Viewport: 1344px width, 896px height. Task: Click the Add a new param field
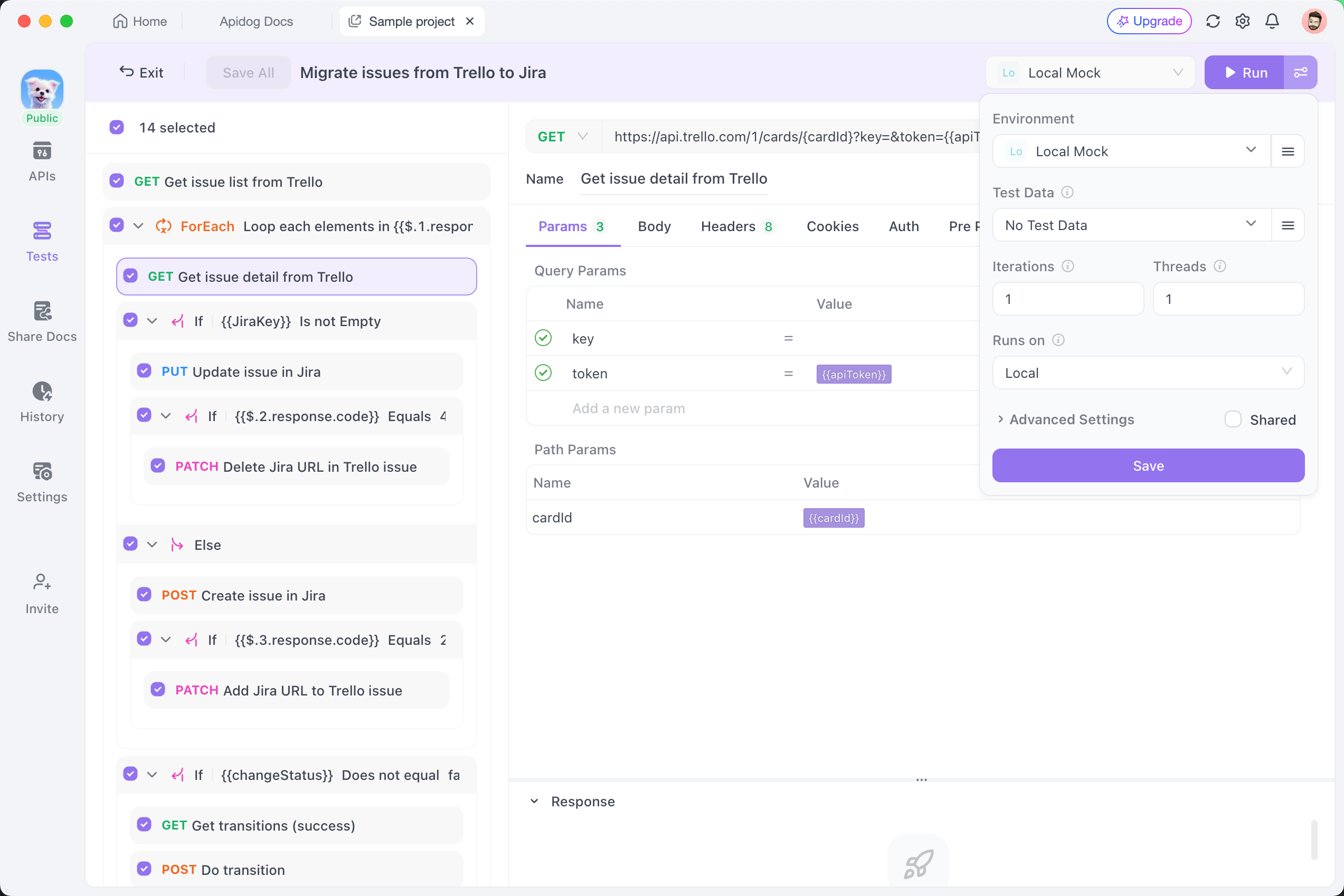pyautogui.click(x=629, y=408)
